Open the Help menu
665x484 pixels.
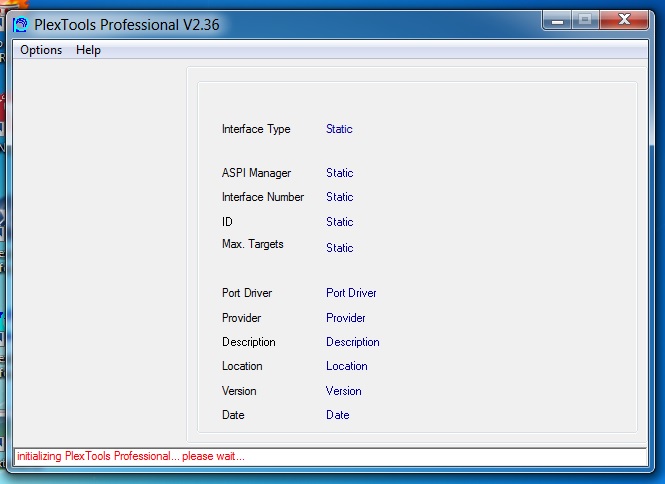(x=88, y=50)
